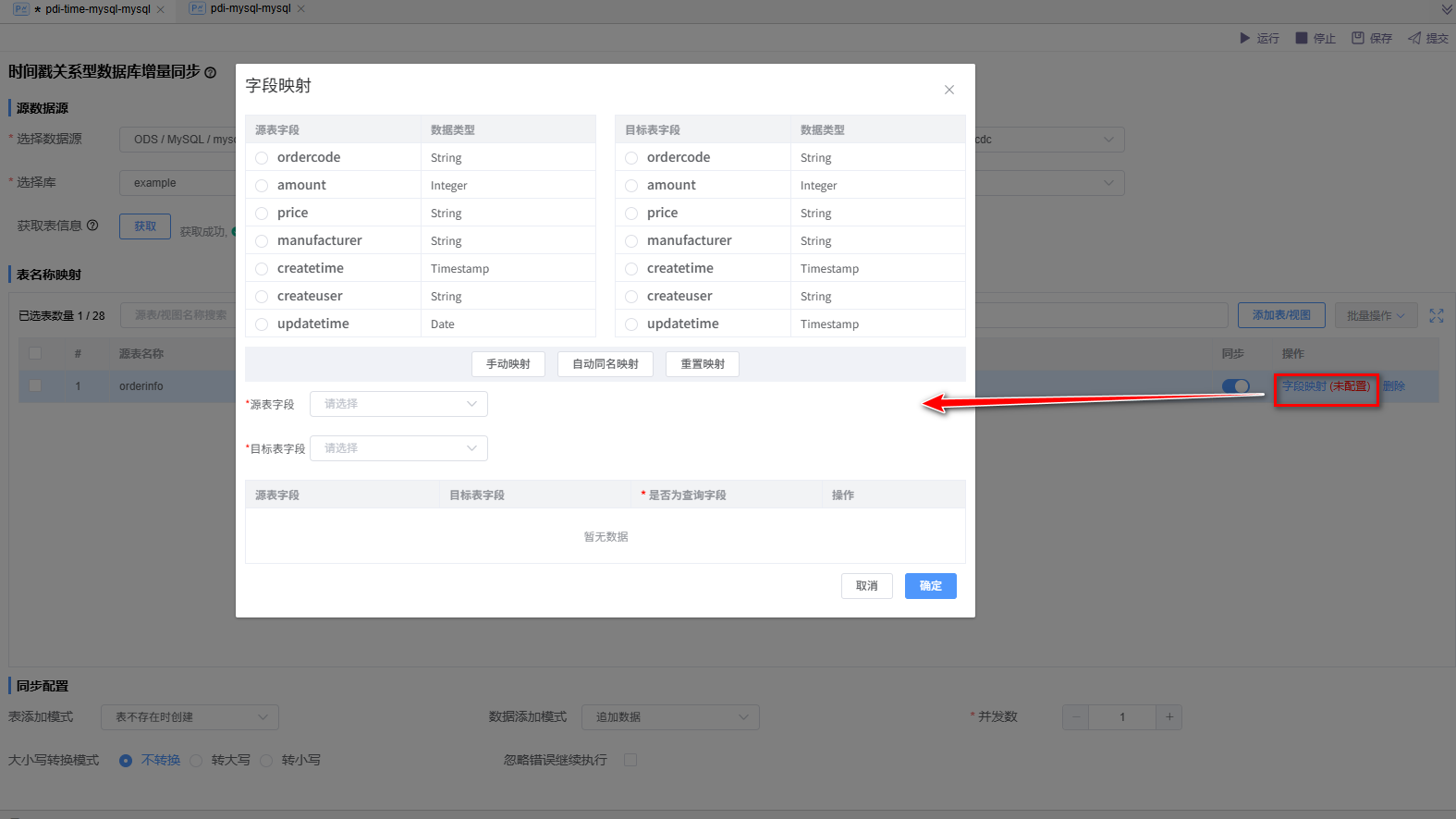1456x819 pixels.
Task: Click the 已选表数量 1 / 28 counter text
Action: [62, 316]
